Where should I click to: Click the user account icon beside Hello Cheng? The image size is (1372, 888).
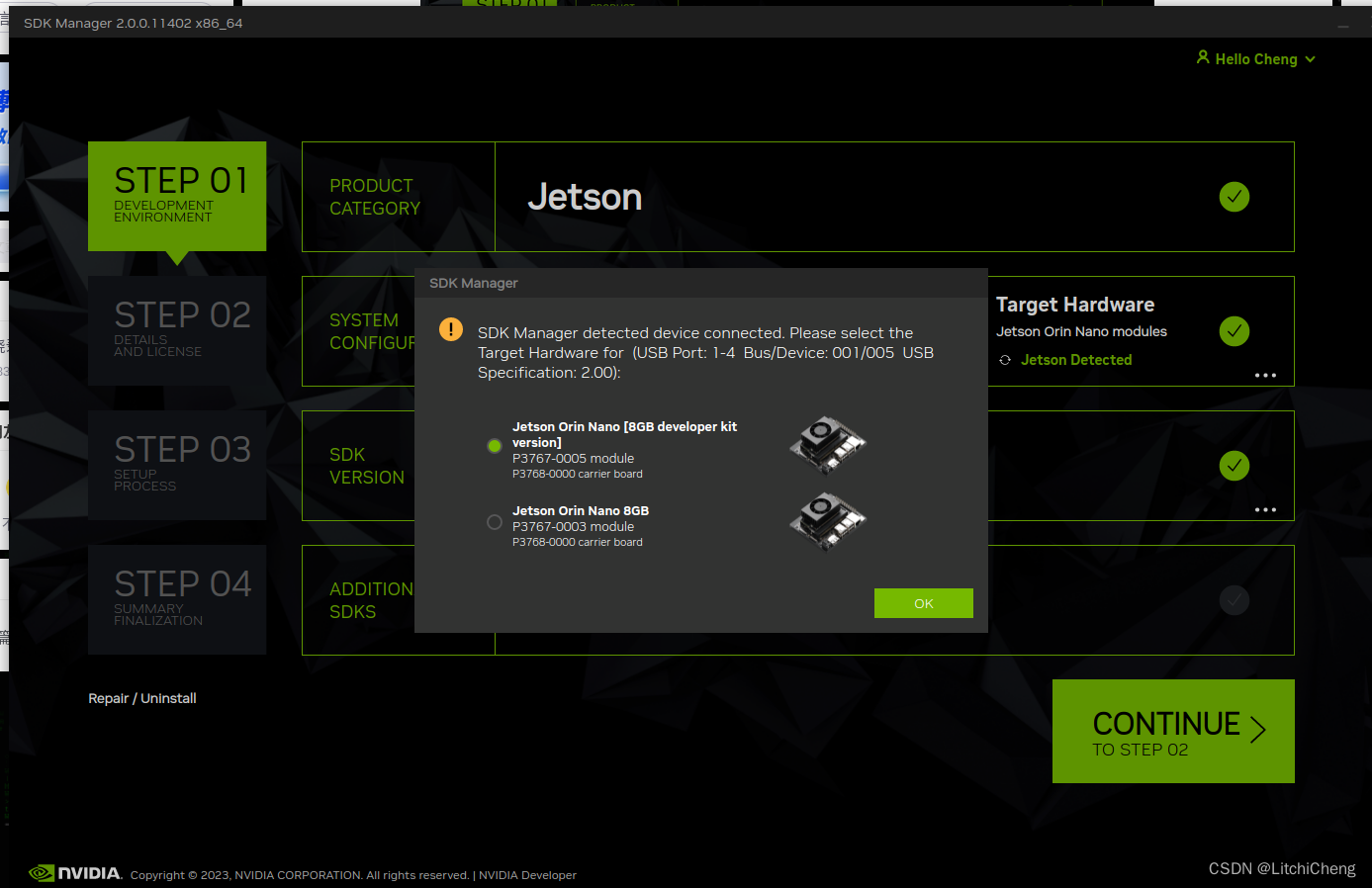(1201, 59)
